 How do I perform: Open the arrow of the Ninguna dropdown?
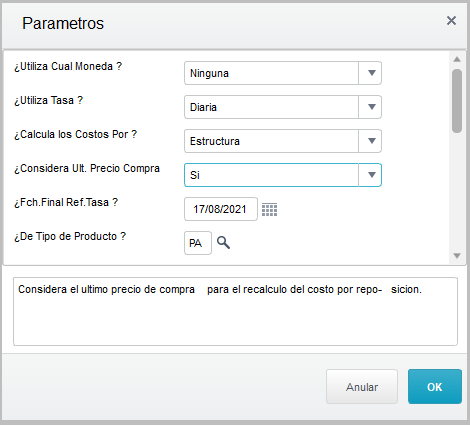371,73
